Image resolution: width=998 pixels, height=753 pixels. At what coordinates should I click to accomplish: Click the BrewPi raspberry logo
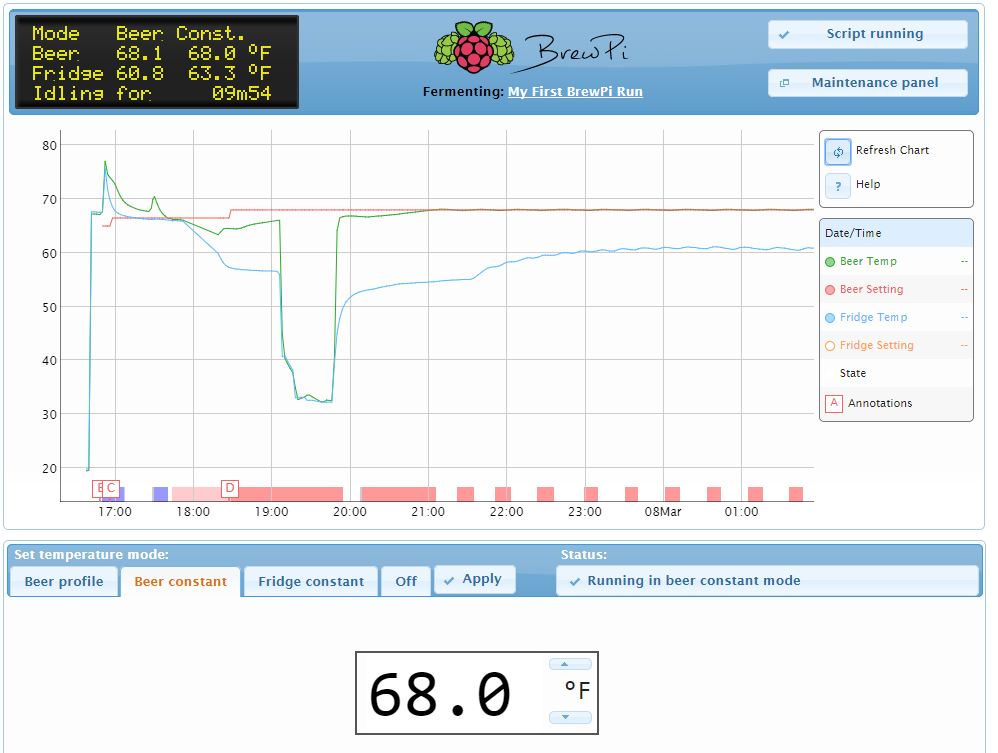(x=474, y=46)
